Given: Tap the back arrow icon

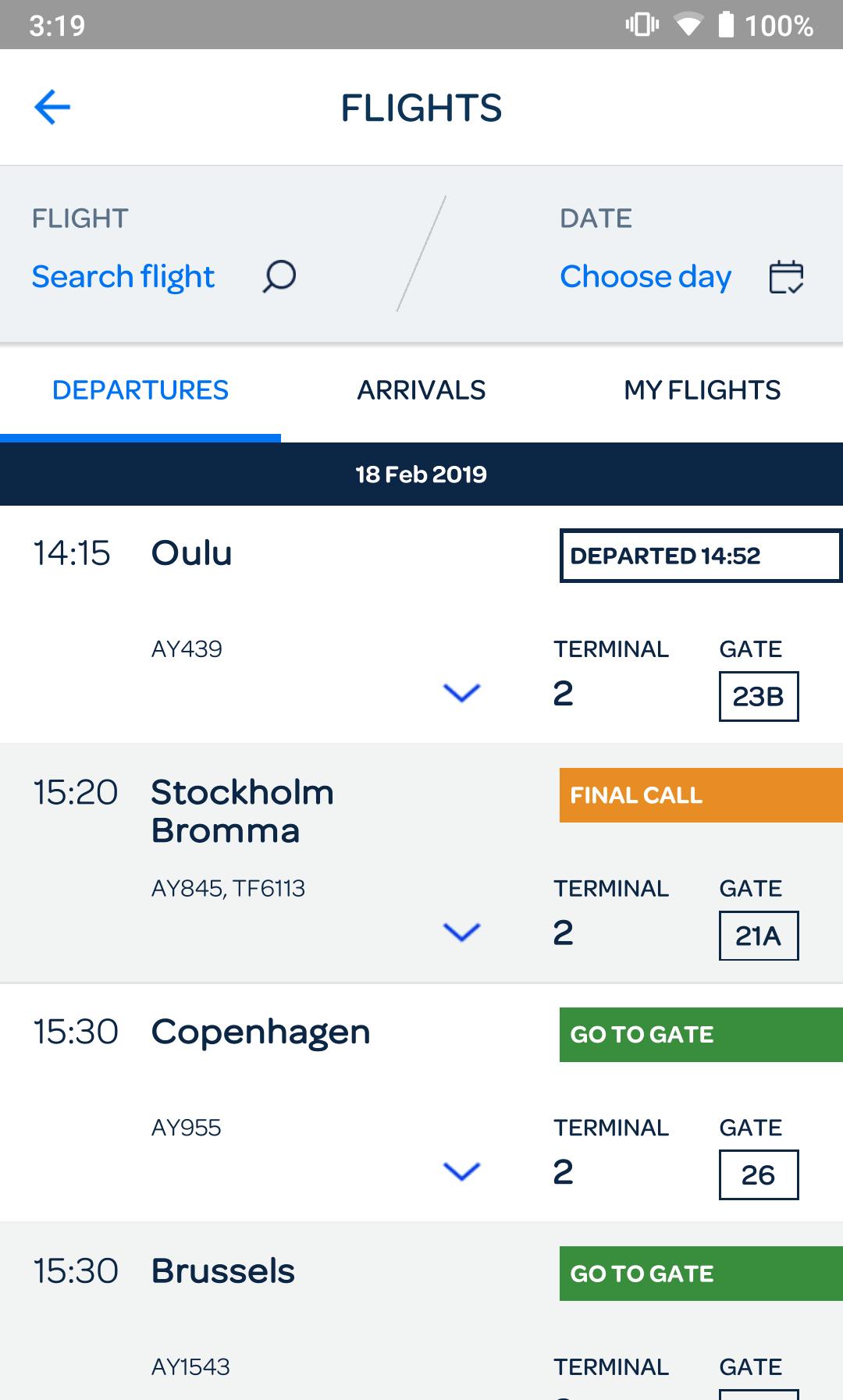Looking at the screenshot, I should click(x=52, y=107).
